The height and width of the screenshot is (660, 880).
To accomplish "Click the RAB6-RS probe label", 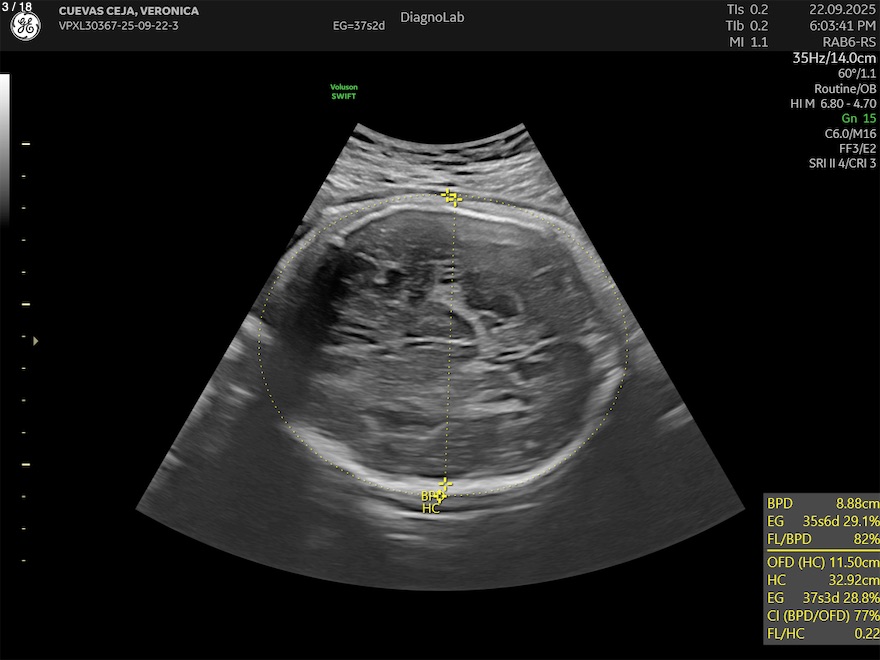I will (848, 41).
